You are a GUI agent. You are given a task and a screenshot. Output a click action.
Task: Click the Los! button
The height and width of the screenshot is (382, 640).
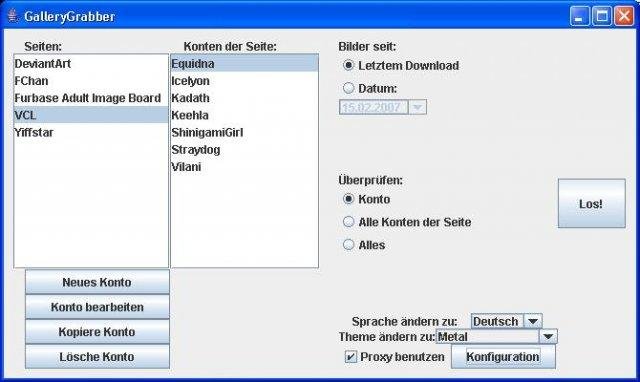coord(591,203)
